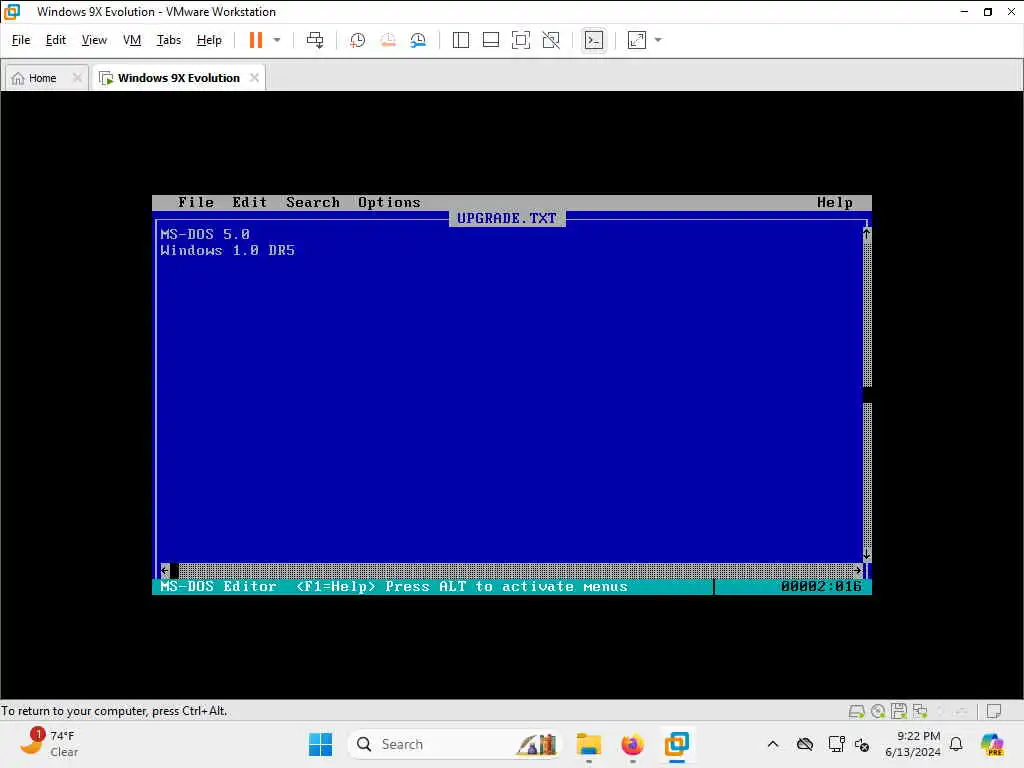This screenshot has width=1024, height=768.
Task: Click the network adapter status icon
Action: click(x=920, y=711)
